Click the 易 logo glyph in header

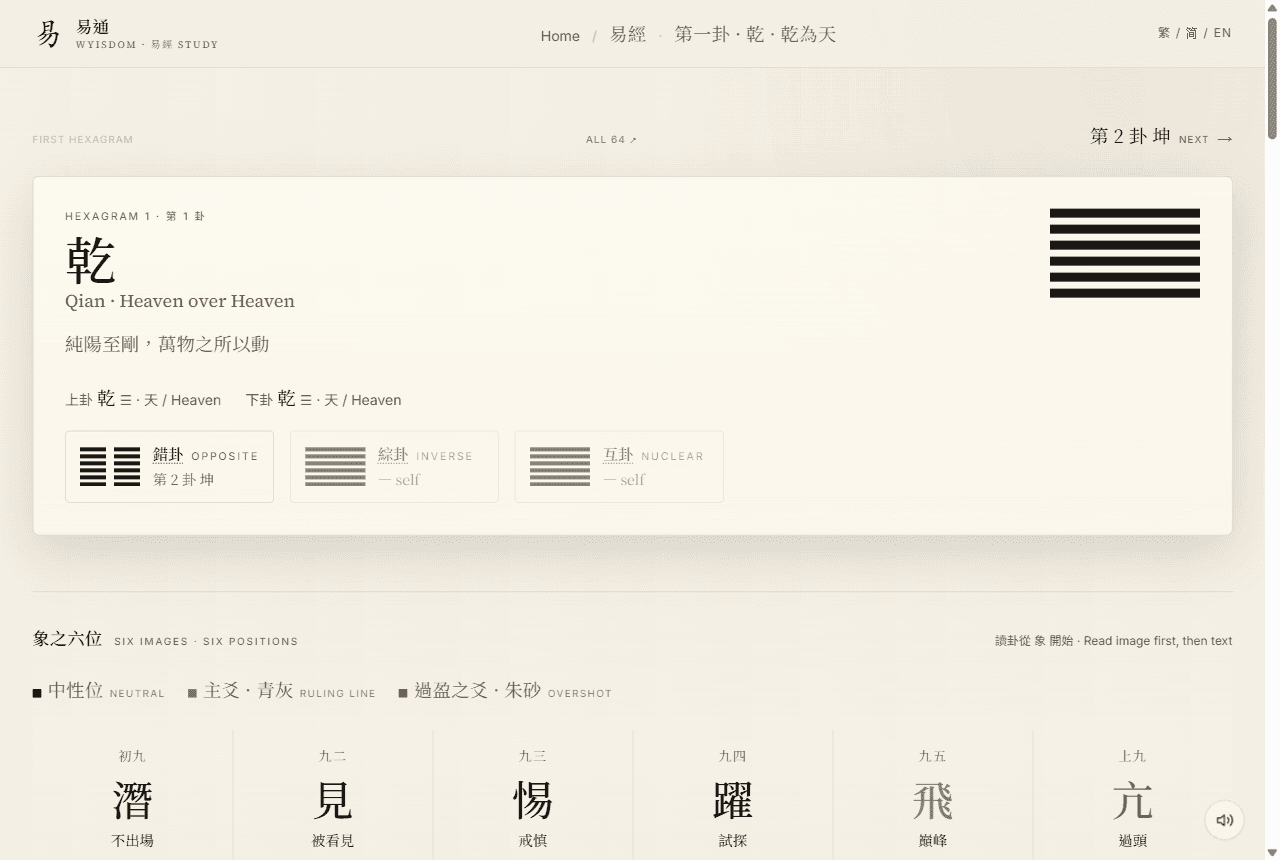pos(48,34)
